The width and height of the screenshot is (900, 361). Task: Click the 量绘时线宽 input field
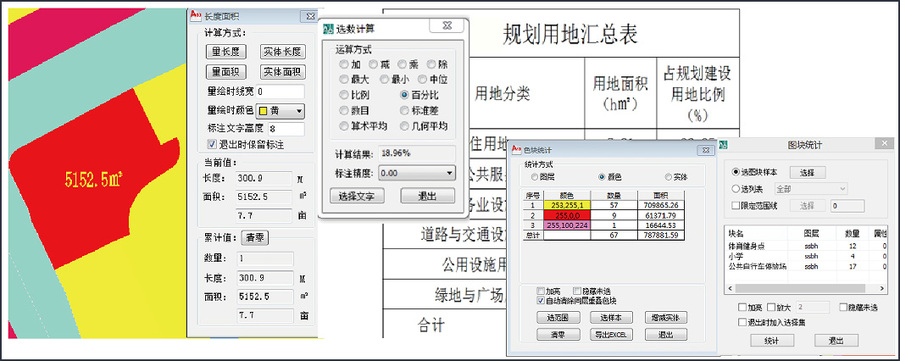pos(281,92)
